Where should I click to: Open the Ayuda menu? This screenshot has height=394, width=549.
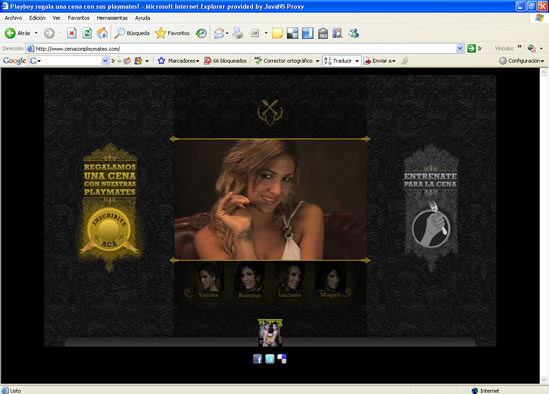[x=143, y=18]
